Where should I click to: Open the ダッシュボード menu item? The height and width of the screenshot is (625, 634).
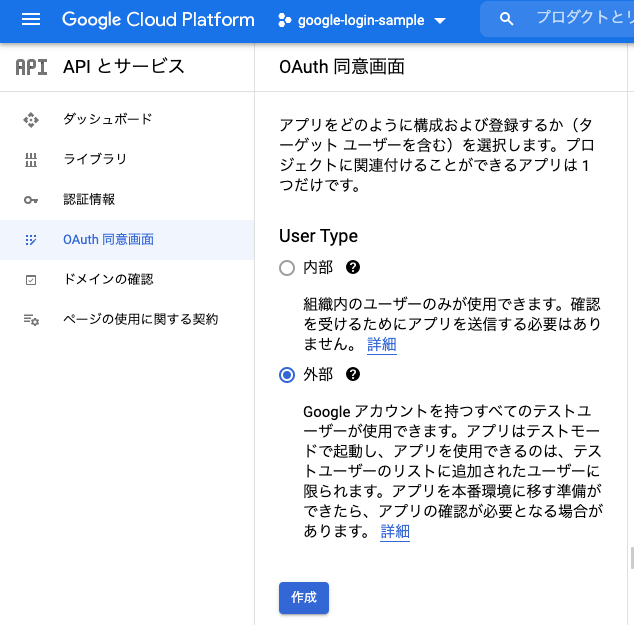(127, 119)
